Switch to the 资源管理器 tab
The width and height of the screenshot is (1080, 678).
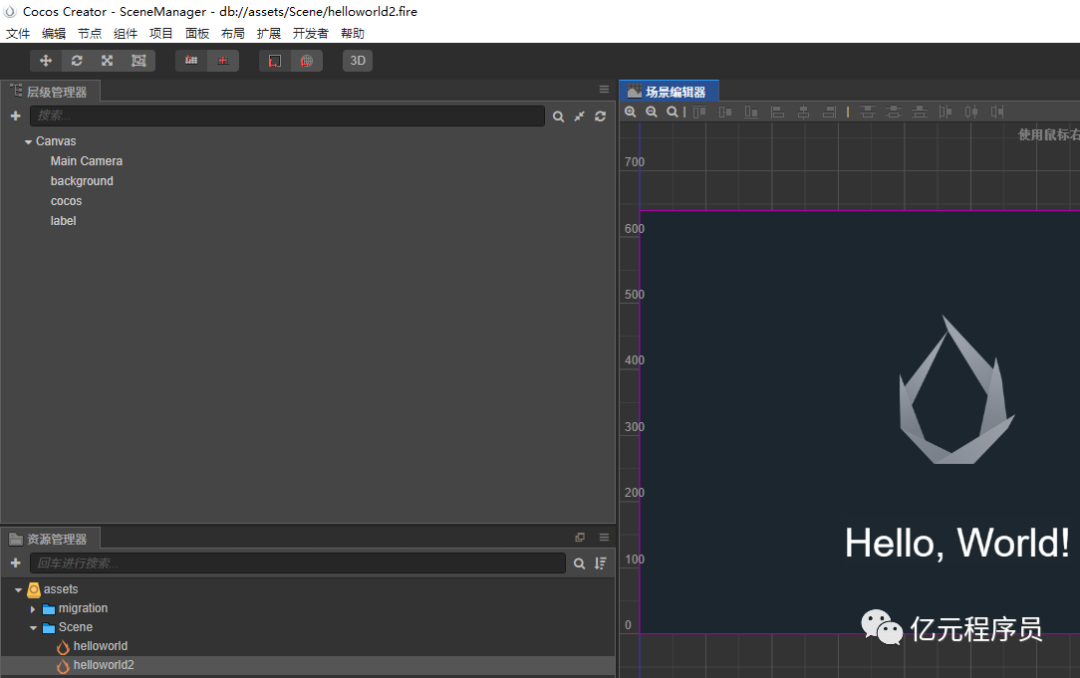[x=50, y=539]
